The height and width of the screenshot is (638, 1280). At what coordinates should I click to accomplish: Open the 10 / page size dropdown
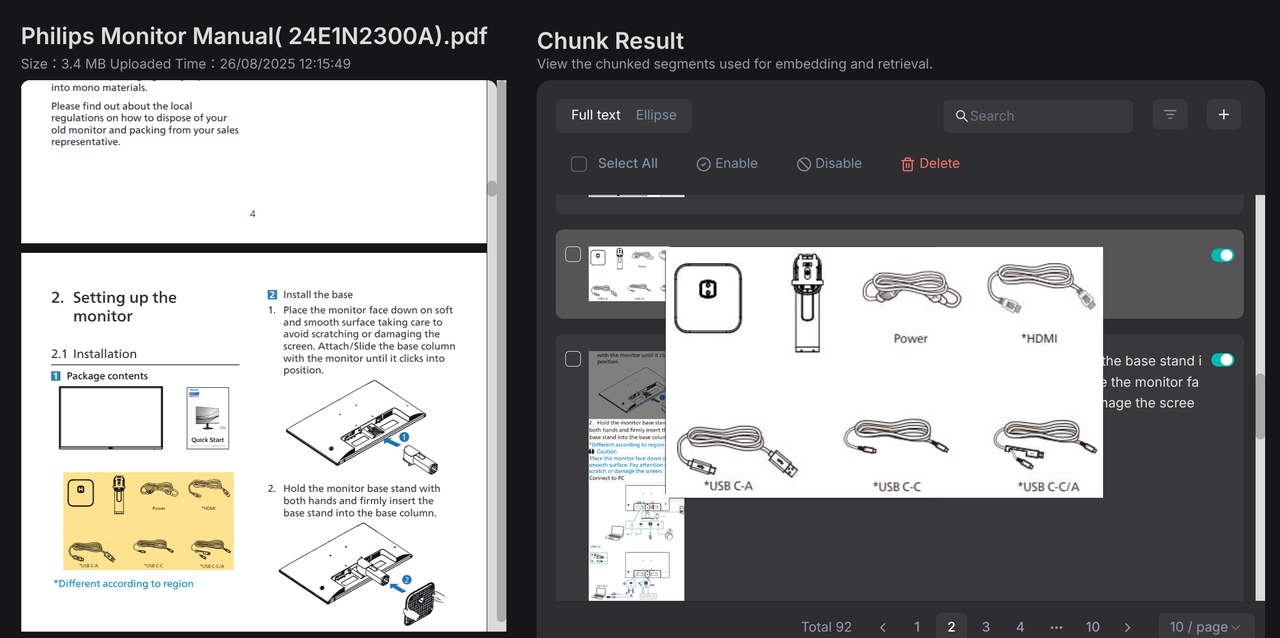click(1205, 627)
